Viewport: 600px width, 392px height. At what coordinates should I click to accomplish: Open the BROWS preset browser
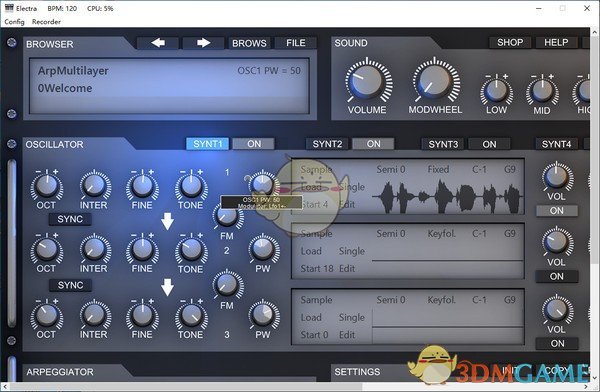(x=249, y=43)
